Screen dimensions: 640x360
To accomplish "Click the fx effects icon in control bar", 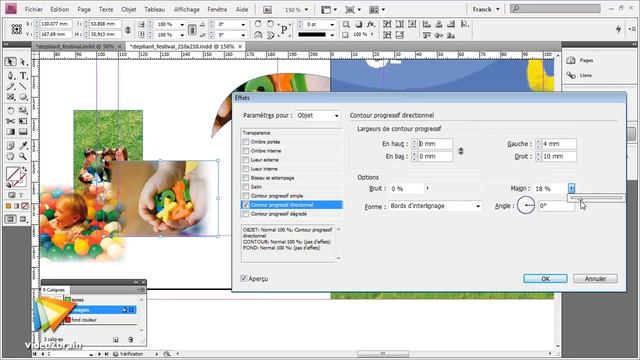I will coord(371,24).
